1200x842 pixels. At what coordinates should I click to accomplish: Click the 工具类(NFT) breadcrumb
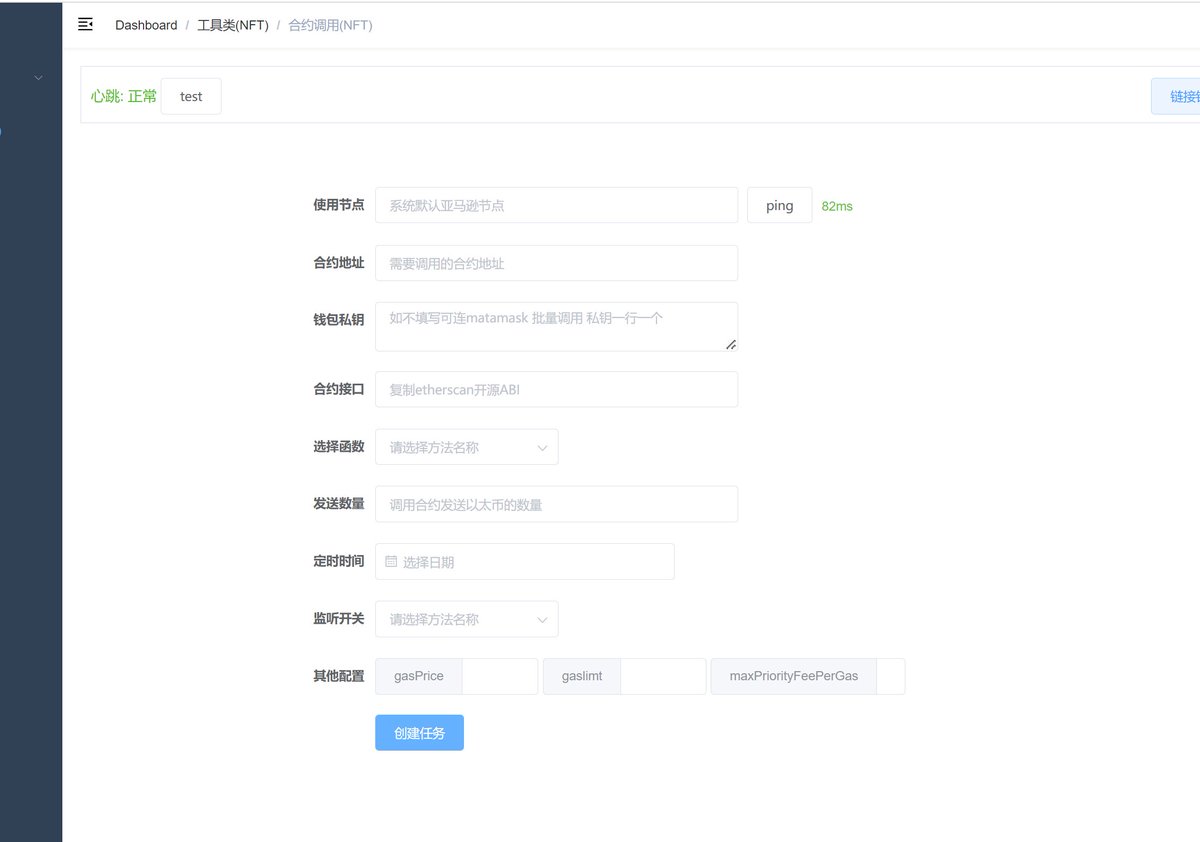pos(232,24)
